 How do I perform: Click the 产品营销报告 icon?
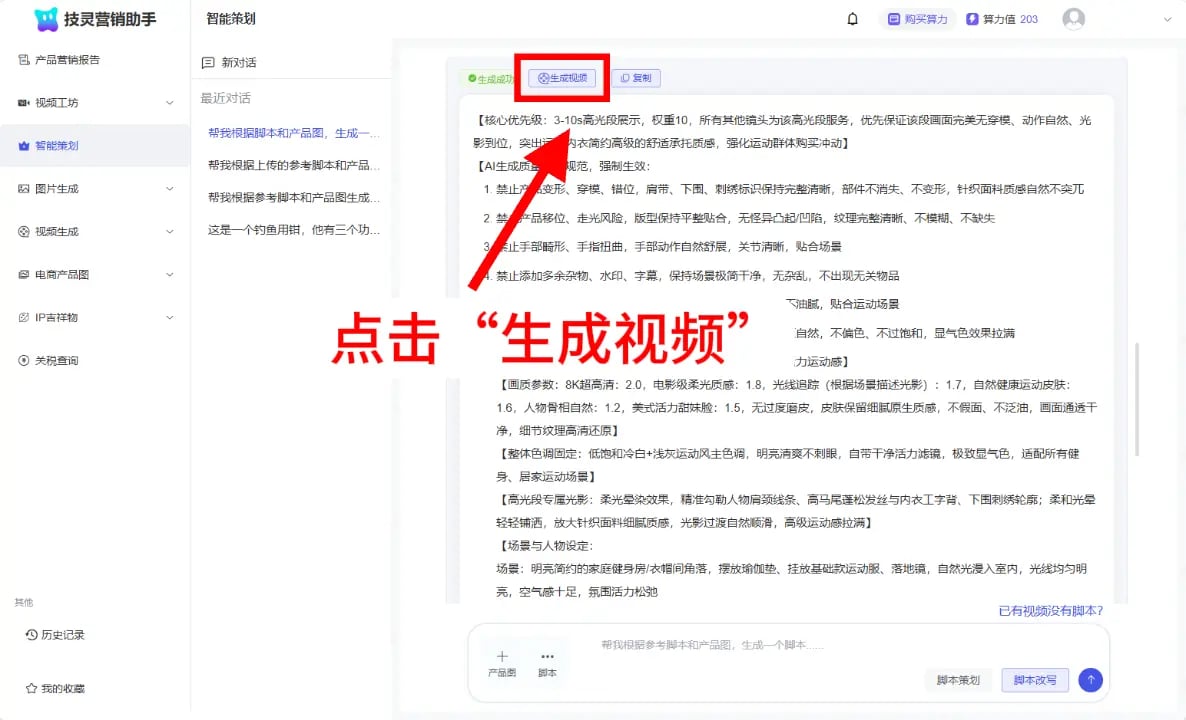(x=23, y=59)
